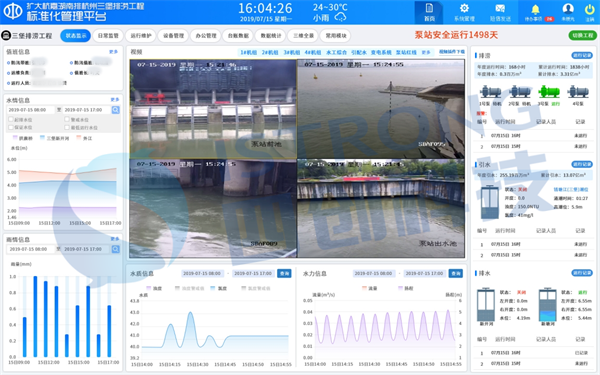This screenshot has height=375, width=600.
Task: Open the 待办事项 bell notifications
Action: tap(535, 9)
